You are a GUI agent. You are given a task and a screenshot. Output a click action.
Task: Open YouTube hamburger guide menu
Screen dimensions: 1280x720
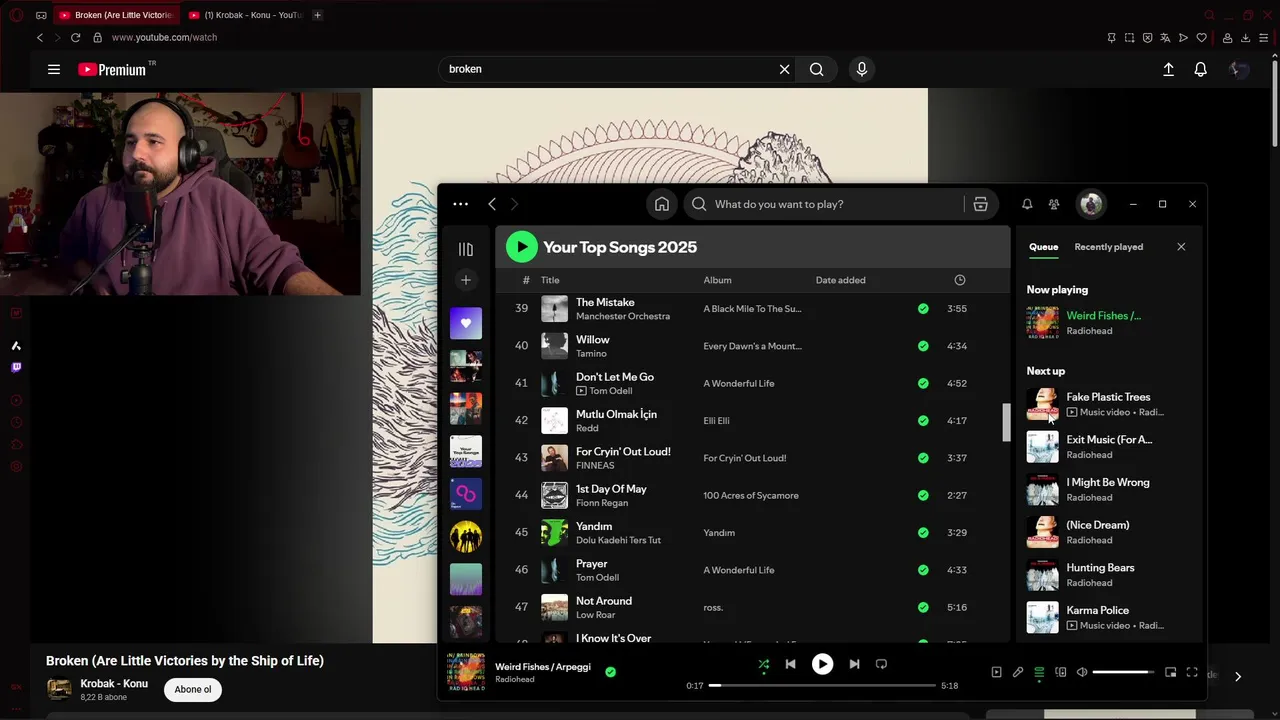(x=54, y=69)
